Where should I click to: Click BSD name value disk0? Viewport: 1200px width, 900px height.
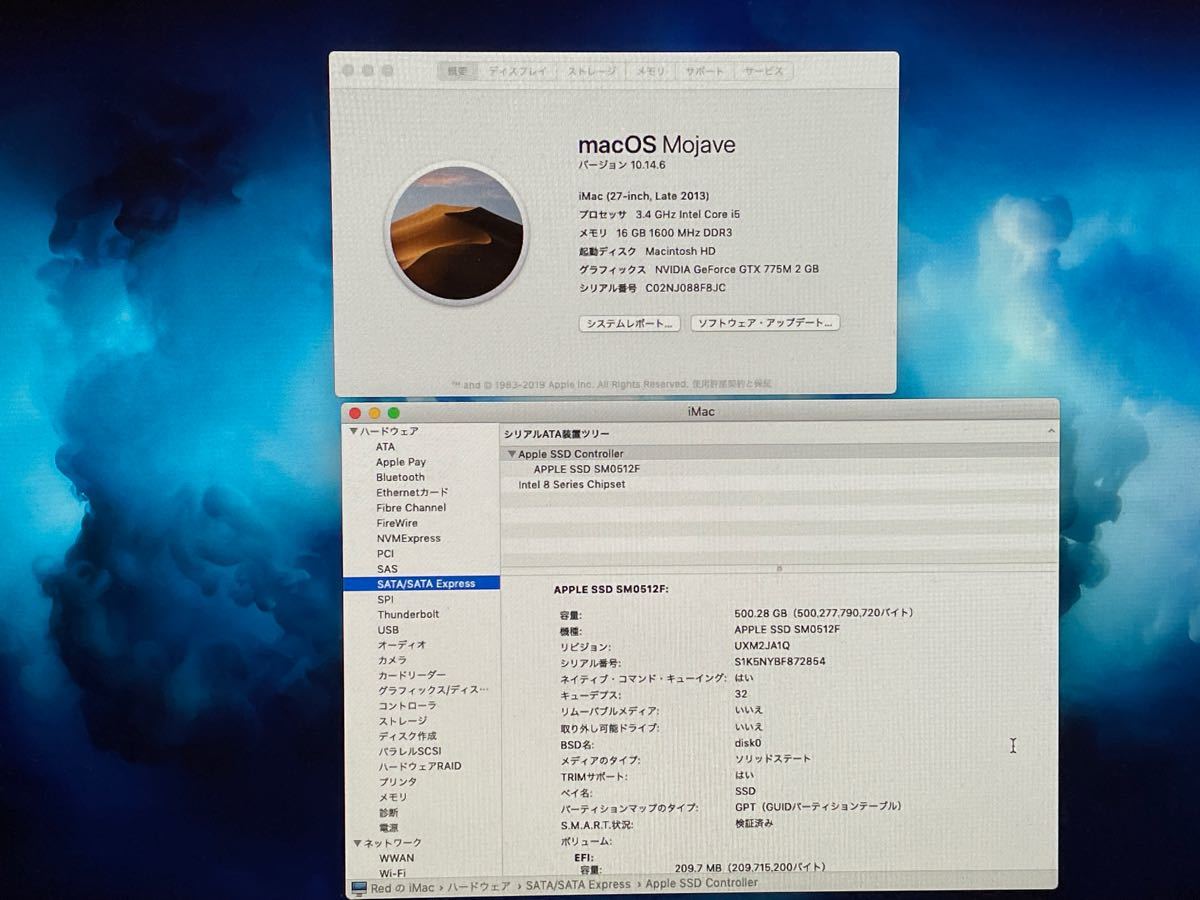[x=748, y=743]
